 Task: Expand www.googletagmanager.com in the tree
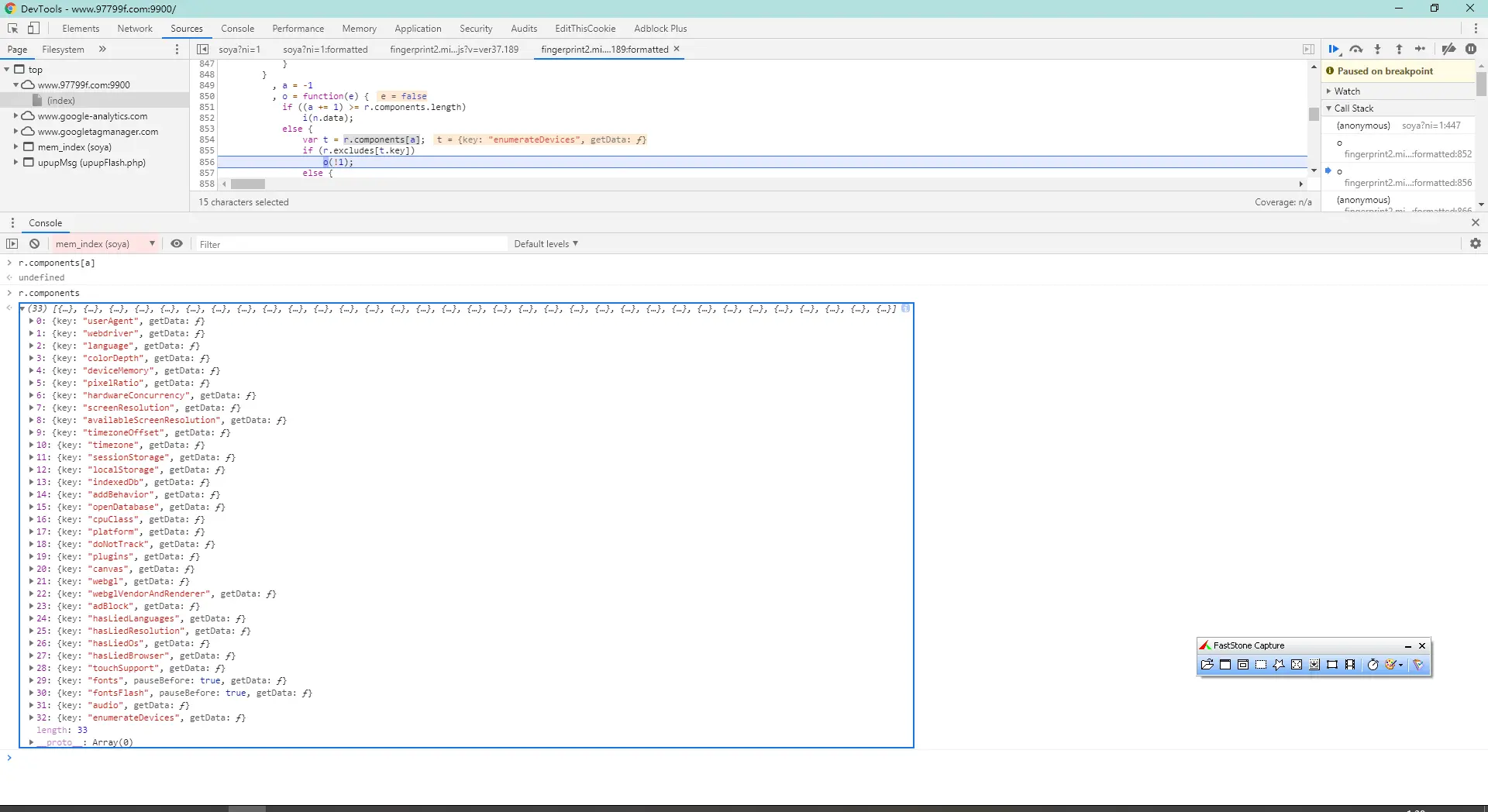(15, 131)
